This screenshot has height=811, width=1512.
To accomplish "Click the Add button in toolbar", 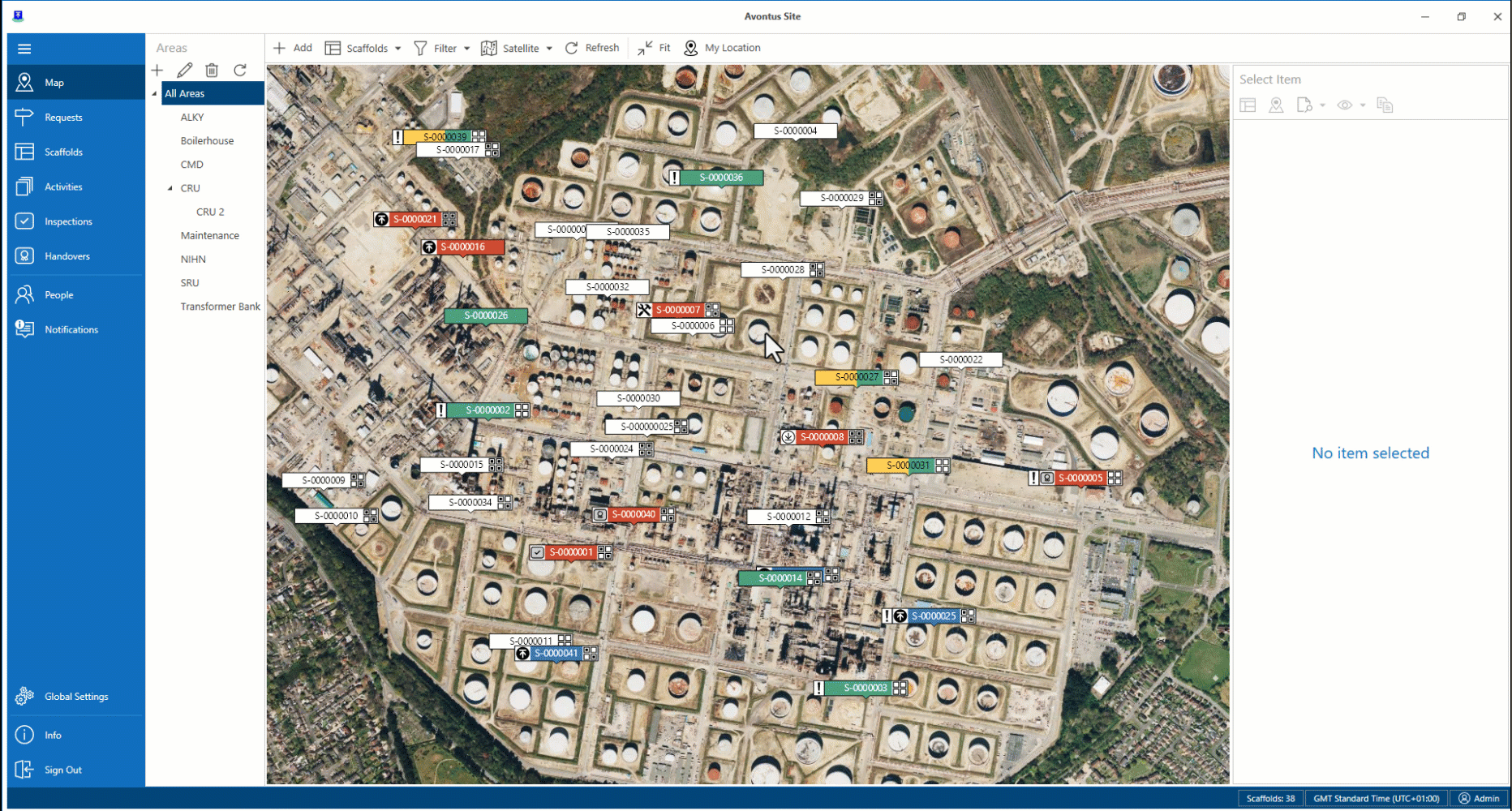I will 293,48.
